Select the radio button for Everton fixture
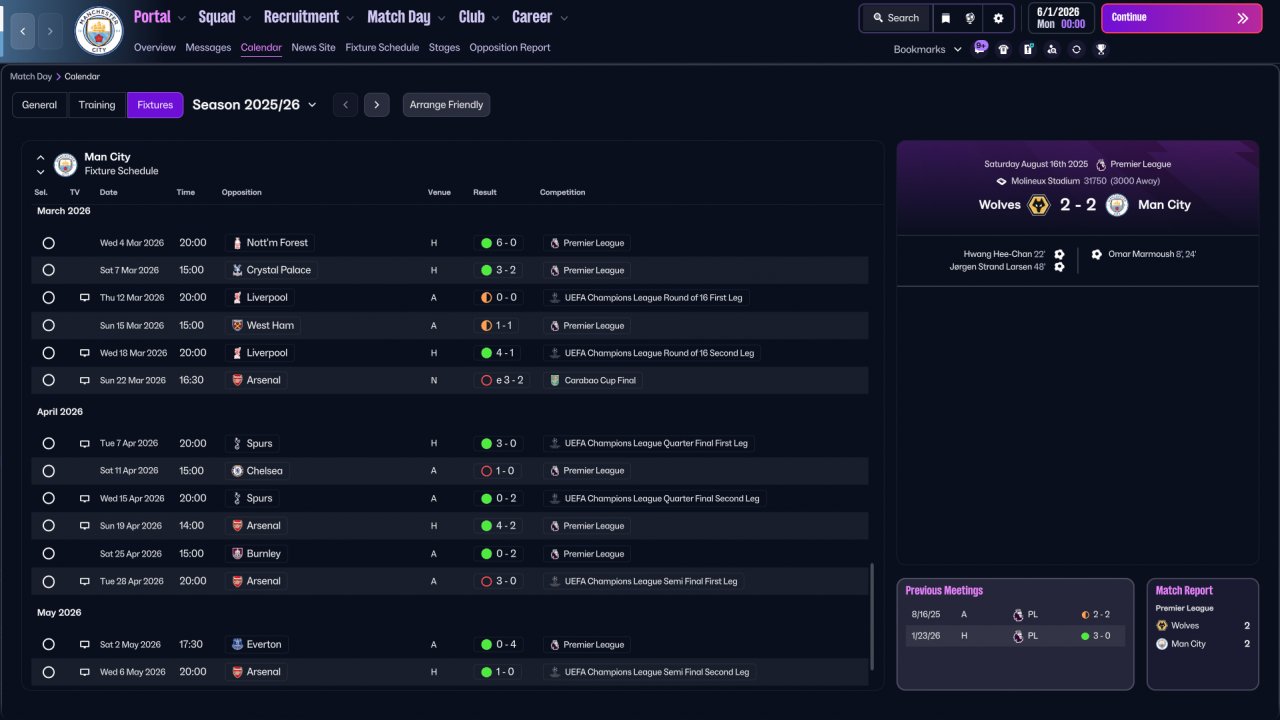1280x720 pixels. click(x=48, y=645)
